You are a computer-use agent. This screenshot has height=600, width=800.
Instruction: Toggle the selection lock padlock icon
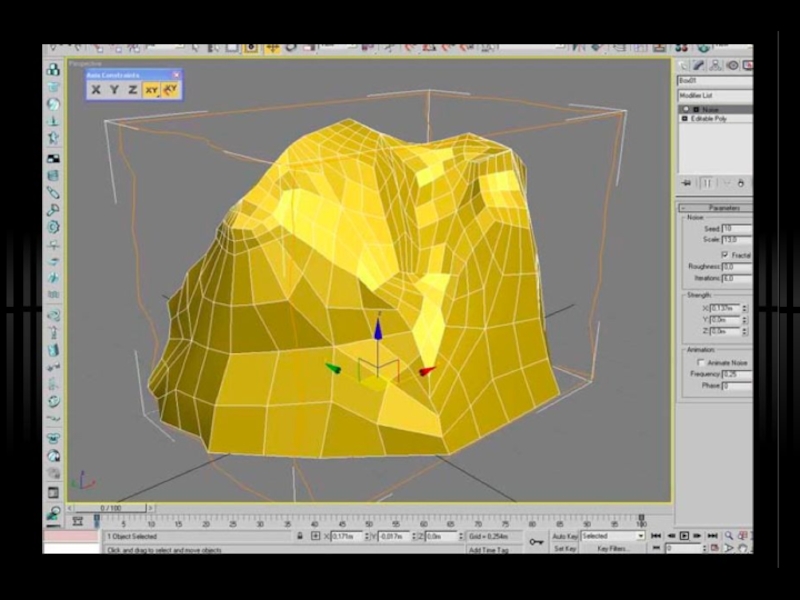pos(300,537)
